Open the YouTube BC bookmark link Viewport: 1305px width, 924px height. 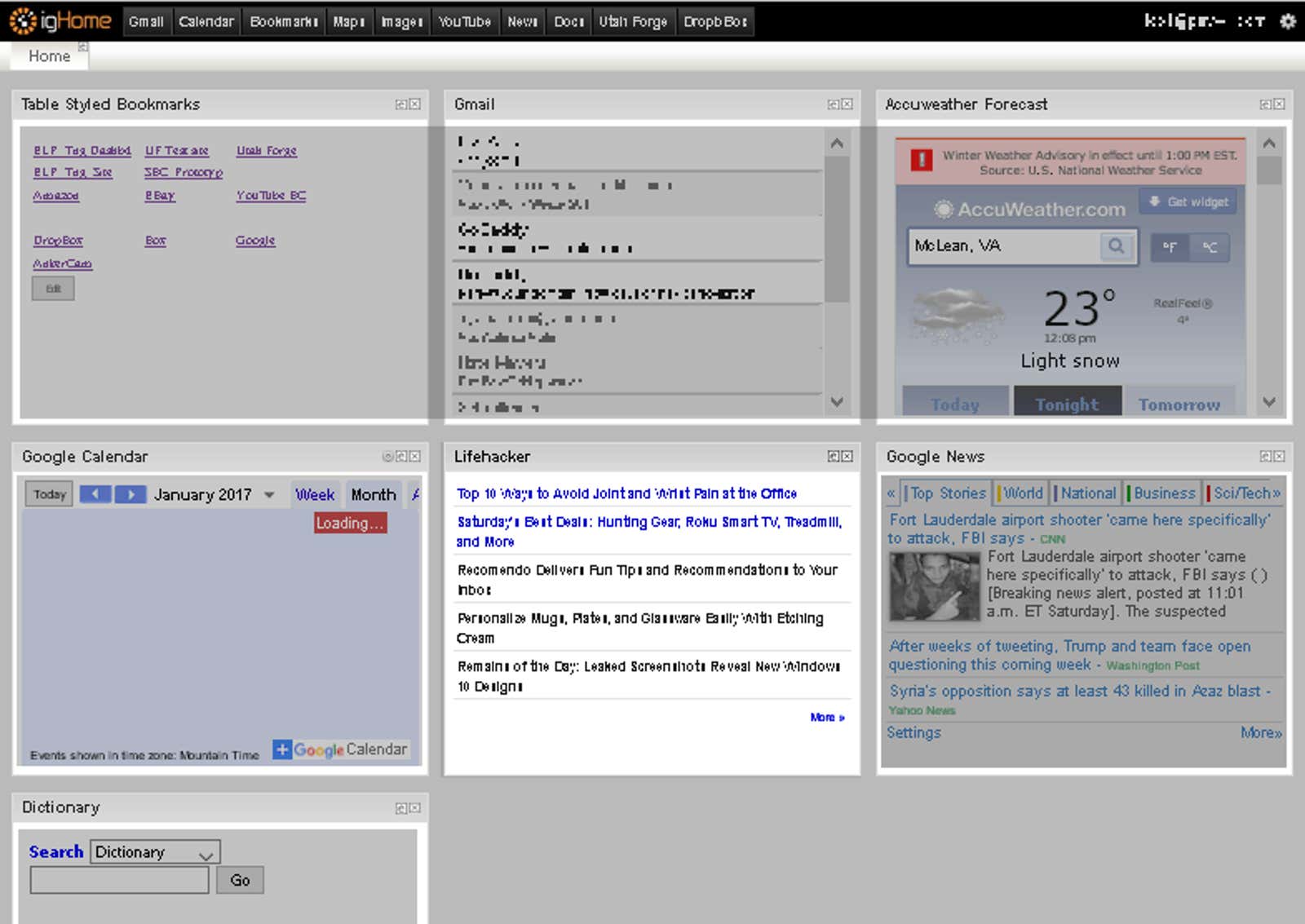[x=271, y=196]
